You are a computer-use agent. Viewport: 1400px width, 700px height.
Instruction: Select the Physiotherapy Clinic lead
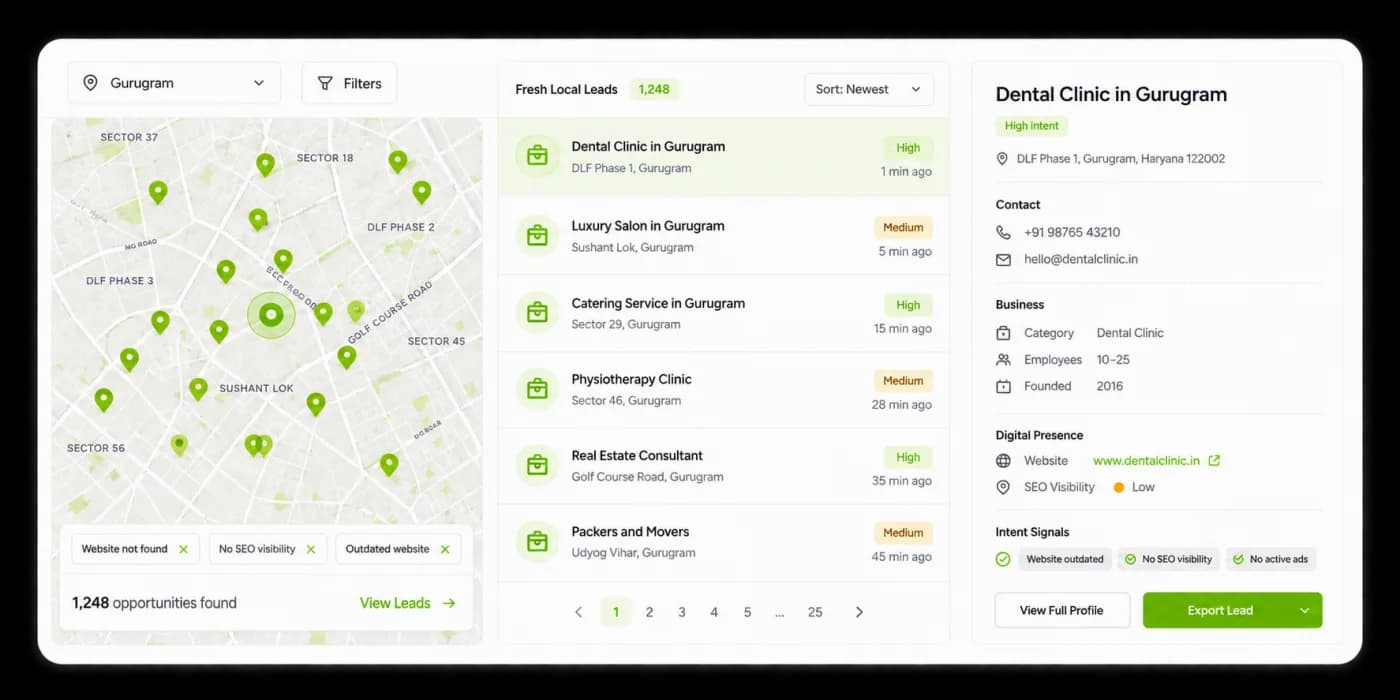pos(723,389)
